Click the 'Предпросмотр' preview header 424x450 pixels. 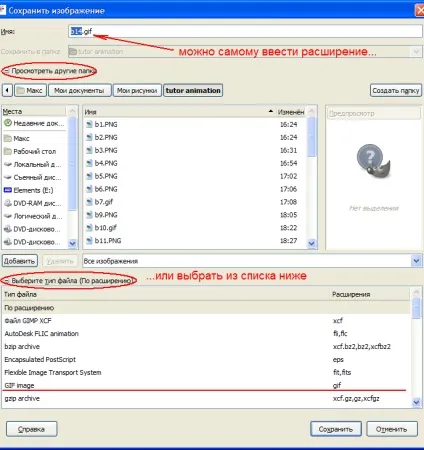[374, 113]
